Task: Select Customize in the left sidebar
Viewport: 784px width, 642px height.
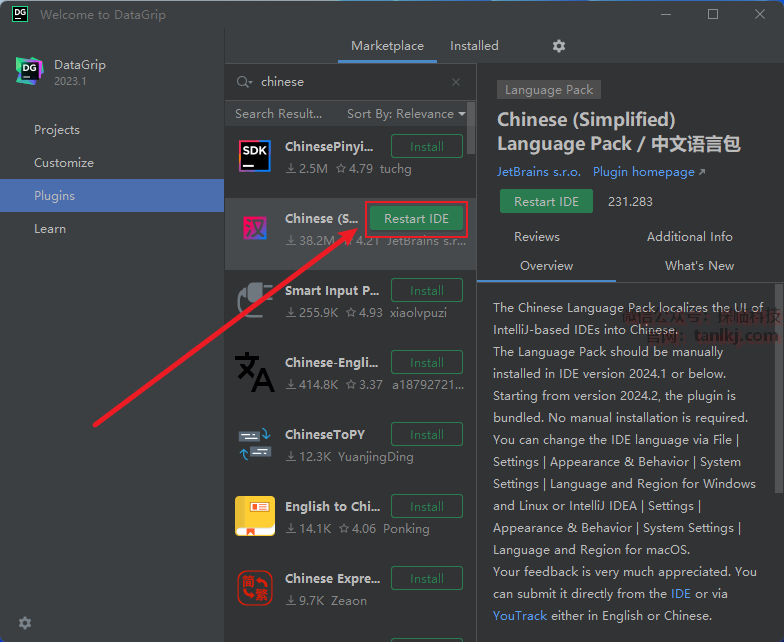Action: (x=64, y=163)
